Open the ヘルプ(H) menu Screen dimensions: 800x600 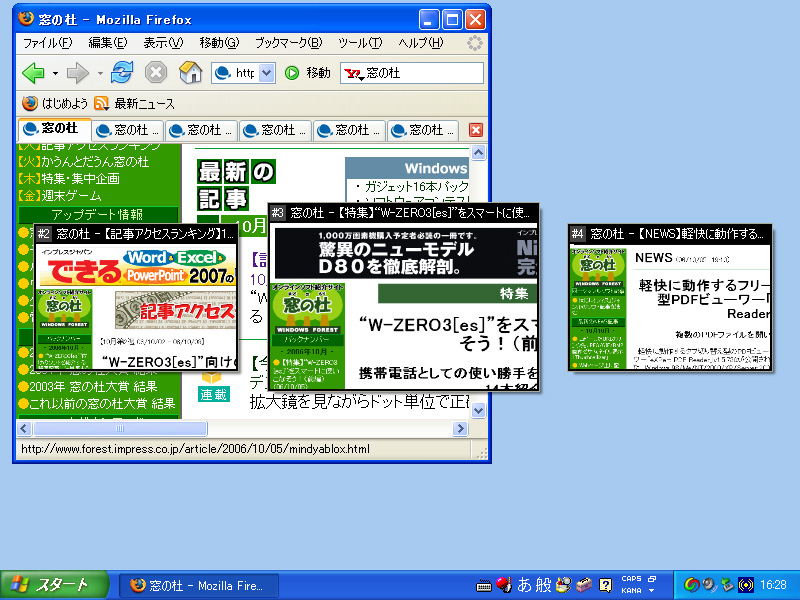[420, 43]
